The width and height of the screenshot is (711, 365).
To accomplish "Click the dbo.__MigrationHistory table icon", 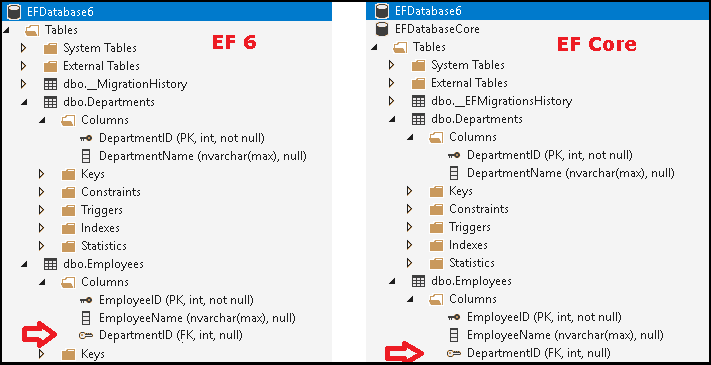I will click(50, 84).
